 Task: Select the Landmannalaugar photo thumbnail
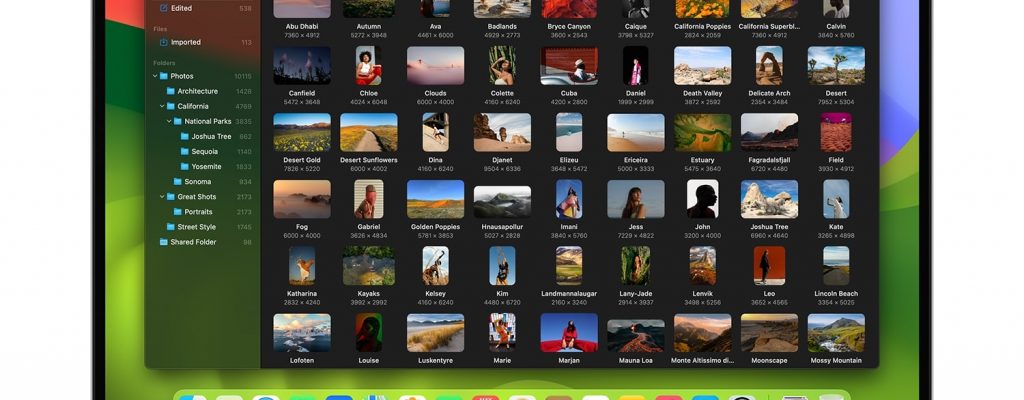568,266
